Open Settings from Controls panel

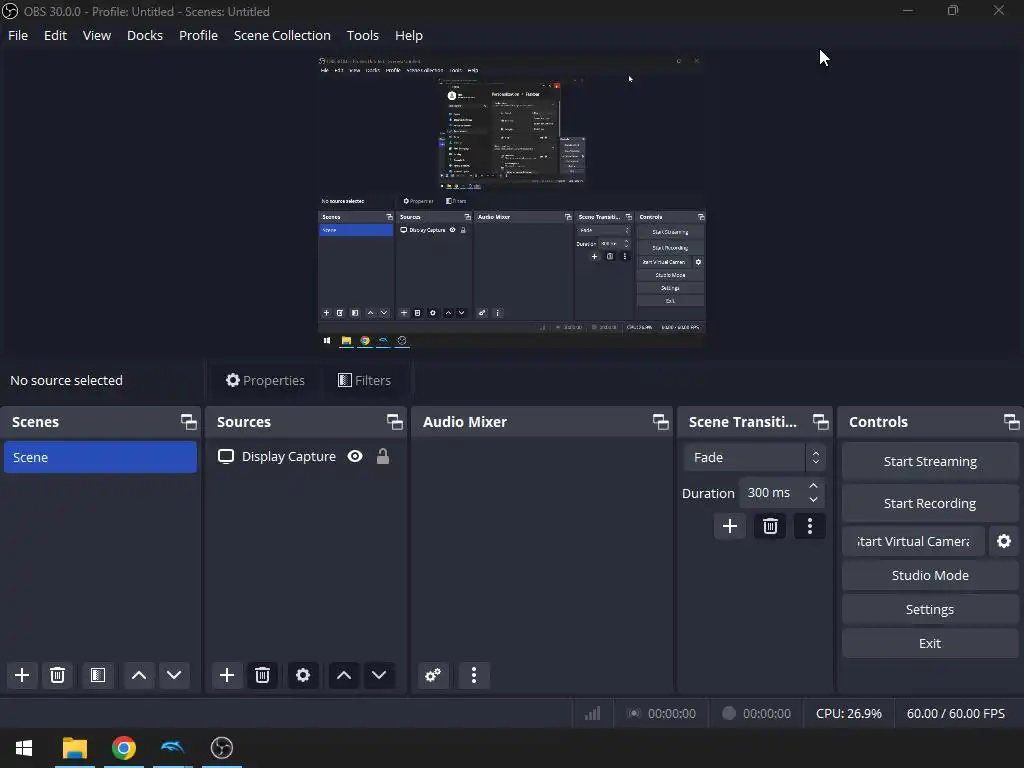(930, 609)
